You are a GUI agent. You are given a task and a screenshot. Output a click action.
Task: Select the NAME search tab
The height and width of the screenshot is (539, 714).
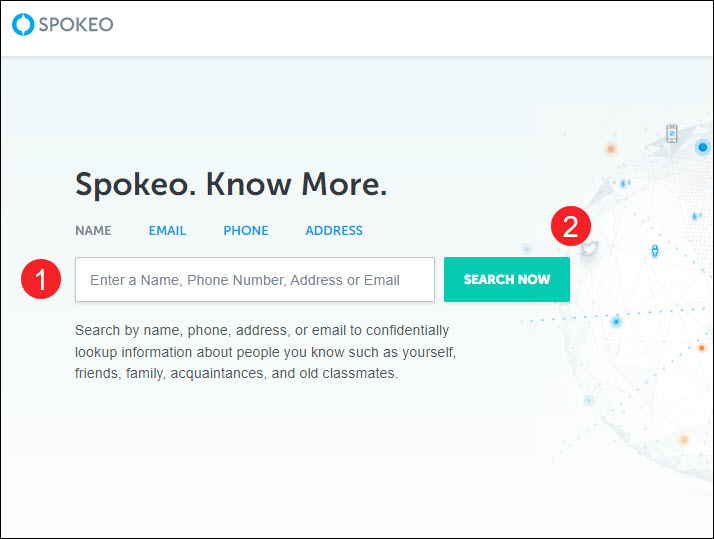[93, 230]
